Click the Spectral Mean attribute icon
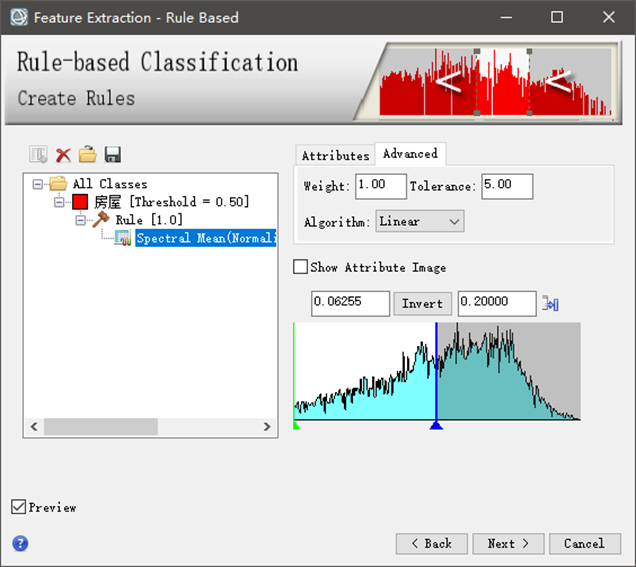Image resolution: width=636 pixels, height=567 pixels. click(122, 238)
